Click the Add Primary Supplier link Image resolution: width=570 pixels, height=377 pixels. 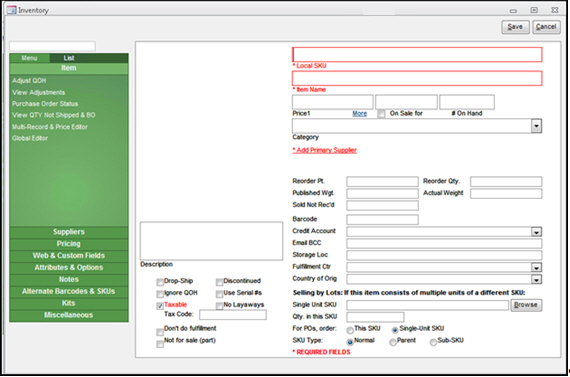325,150
